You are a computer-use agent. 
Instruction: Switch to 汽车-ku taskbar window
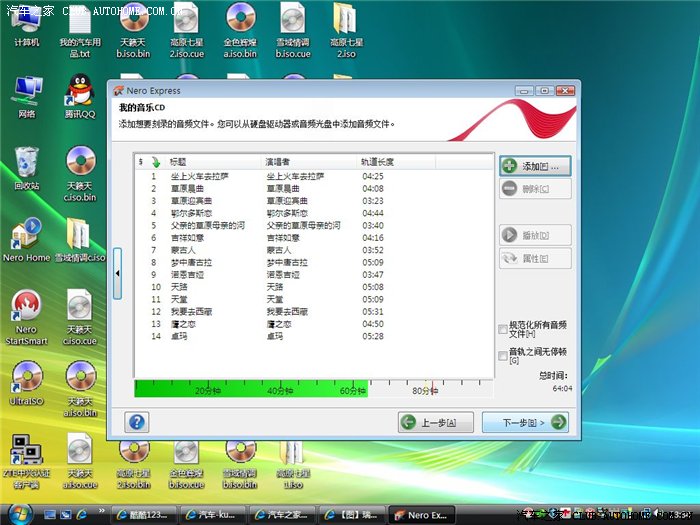coord(212,515)
